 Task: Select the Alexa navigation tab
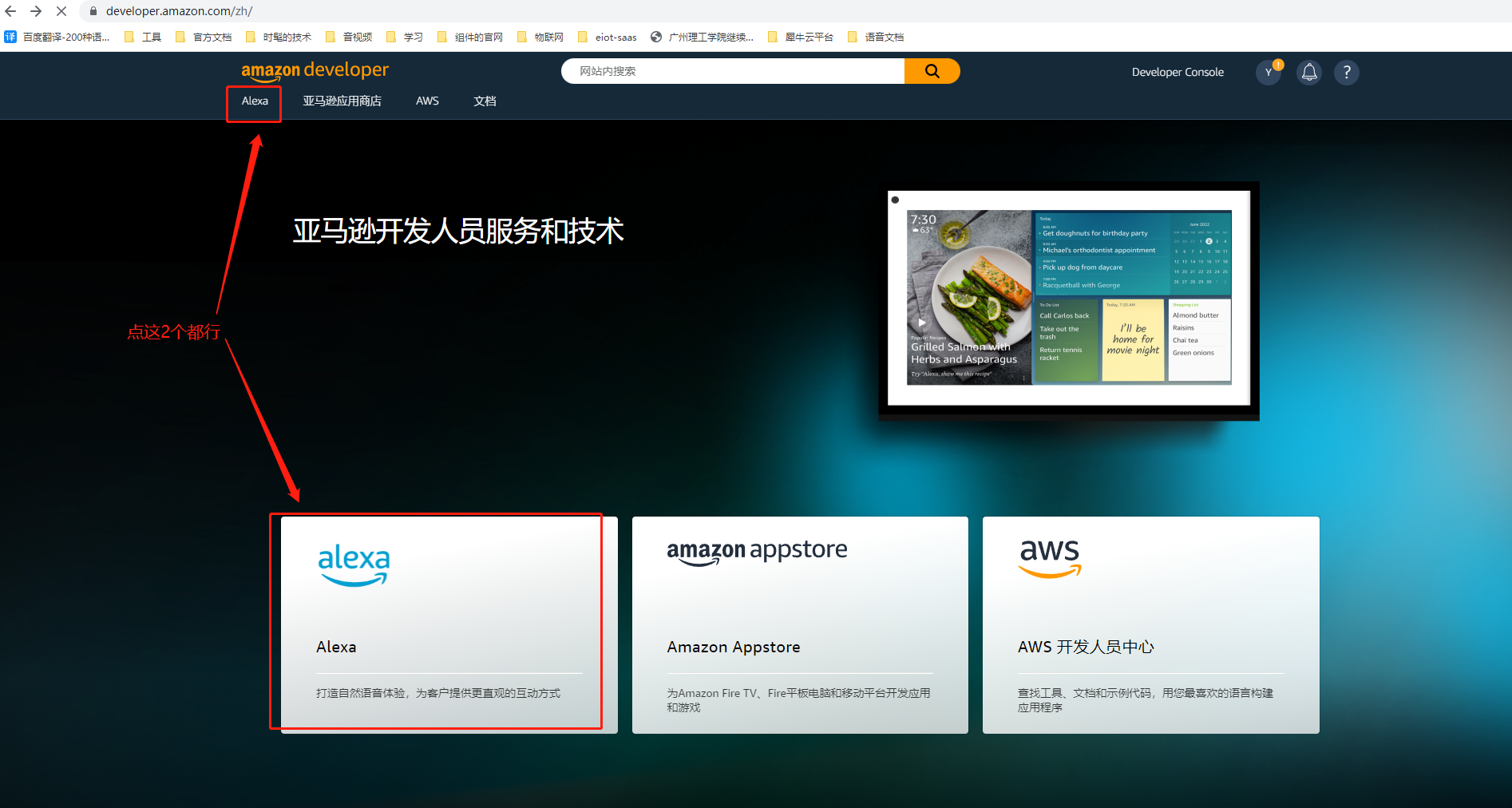255,101
